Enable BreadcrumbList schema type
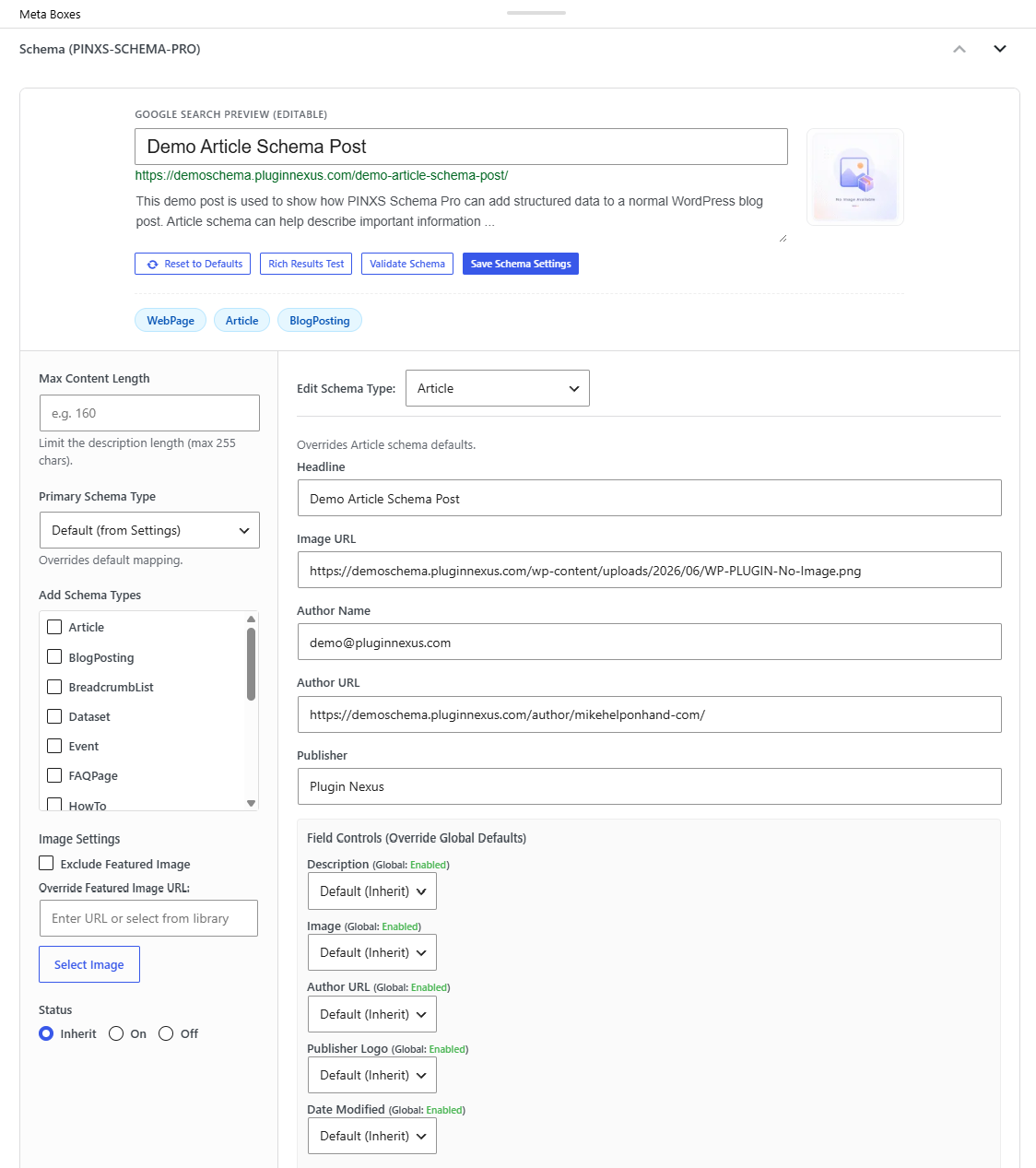This screenshot has width=1036, height=1168. pyautogui.click(x=54, y=687)
